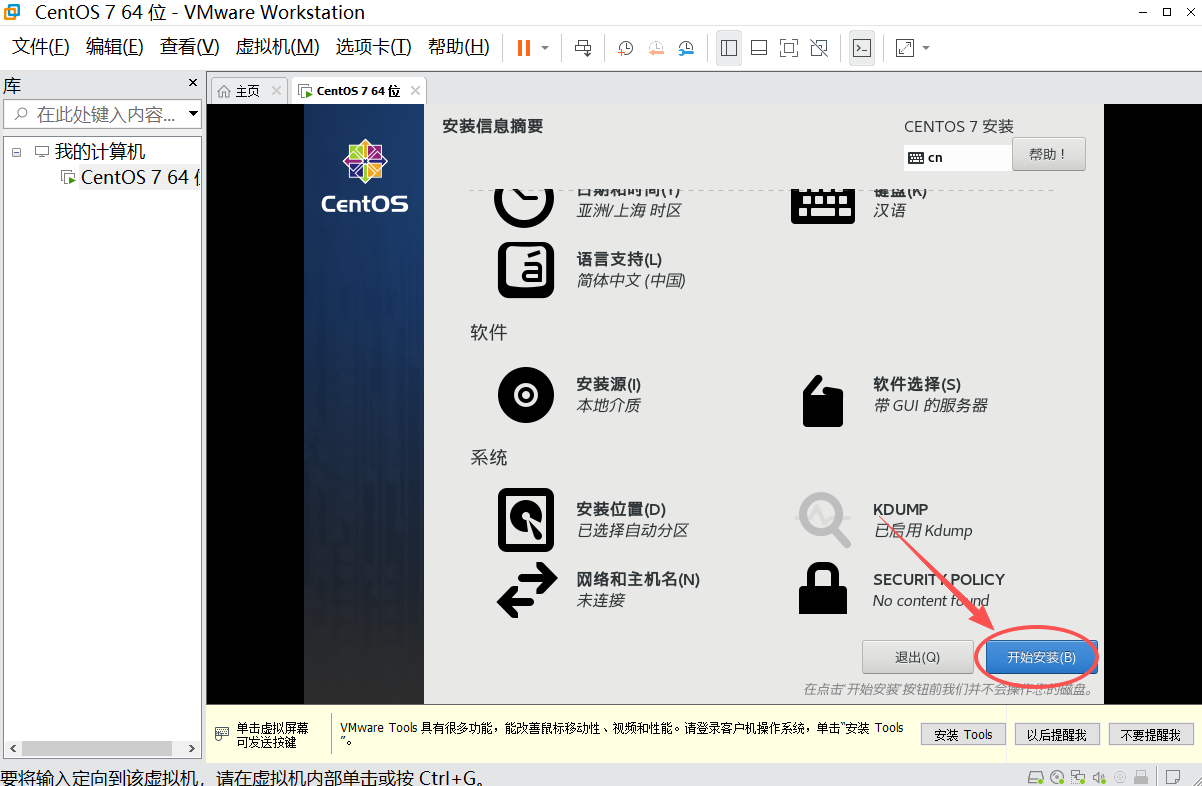Open the 选项卡(T) menu

(x=374, y=47)
